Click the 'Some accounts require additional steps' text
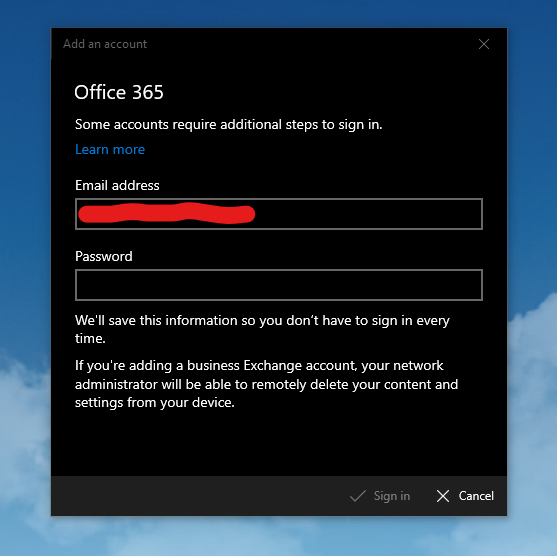Viewport: 557px width, 556px height. click(228, 125)
